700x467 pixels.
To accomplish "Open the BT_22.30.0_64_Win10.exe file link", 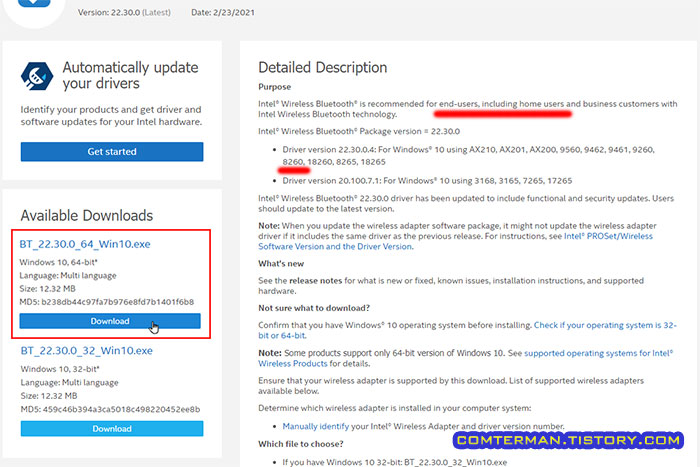I will (x=85, y=244).
